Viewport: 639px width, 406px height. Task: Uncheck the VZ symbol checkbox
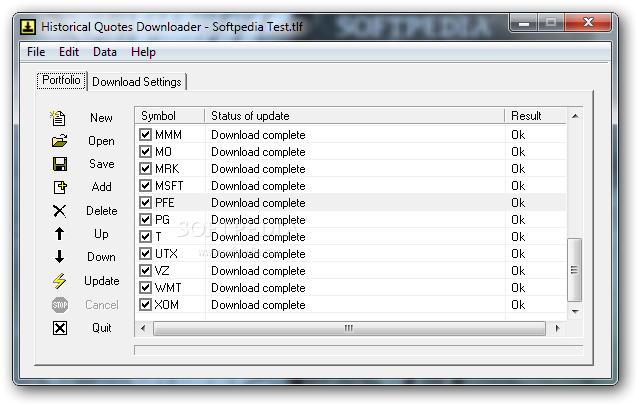click(145, 271)
